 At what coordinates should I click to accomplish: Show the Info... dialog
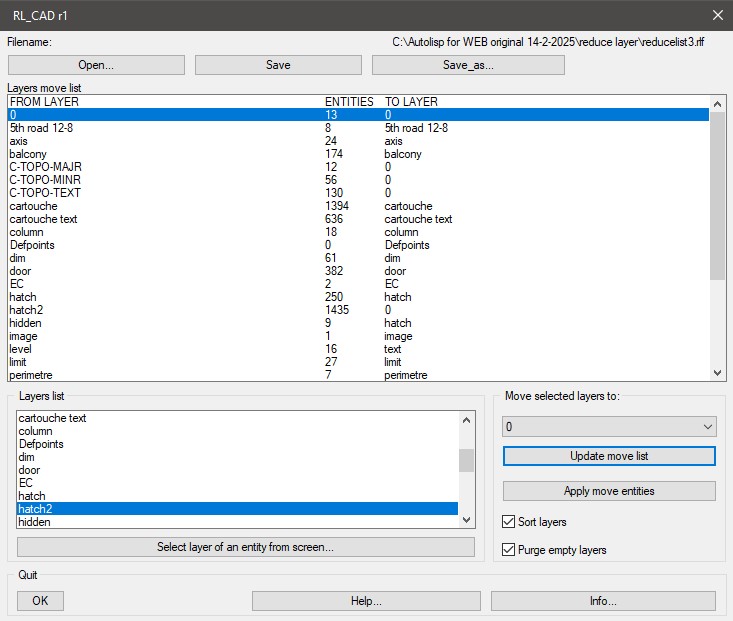603,601
